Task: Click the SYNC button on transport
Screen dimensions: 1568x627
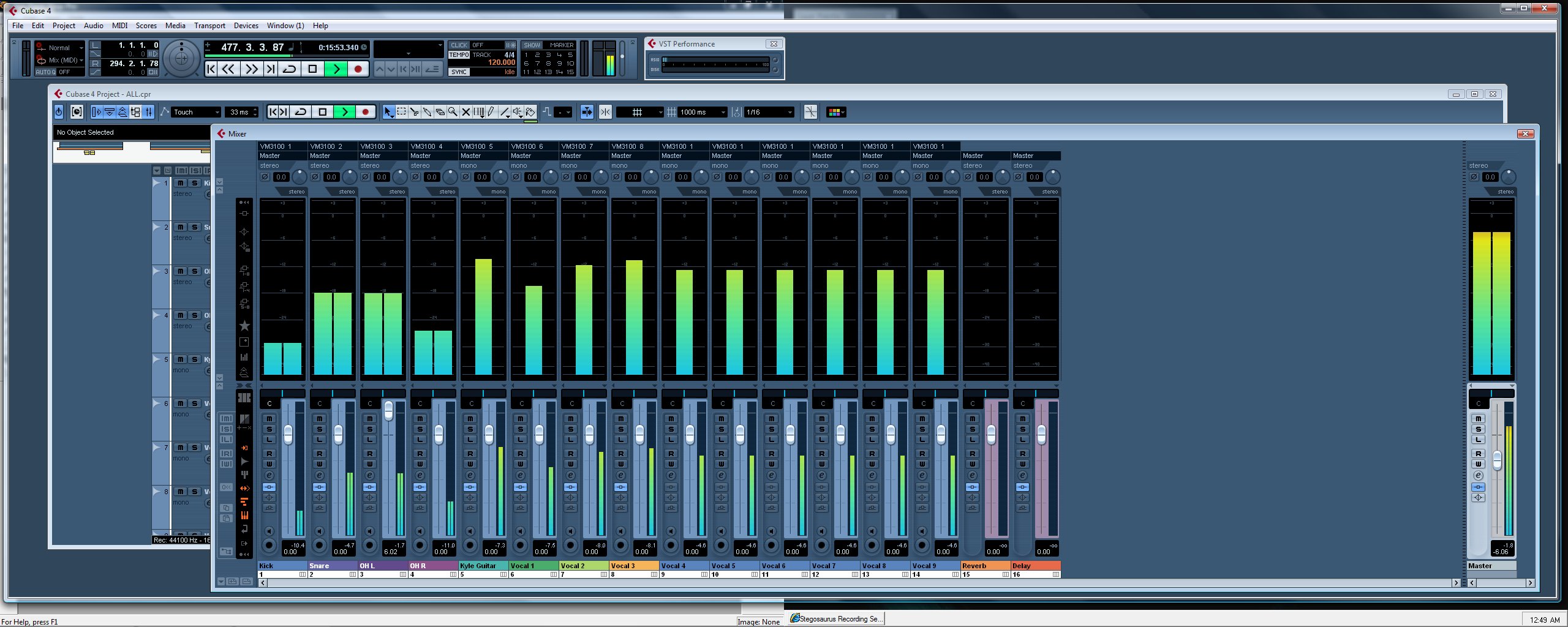Action: tap(459, 72)
